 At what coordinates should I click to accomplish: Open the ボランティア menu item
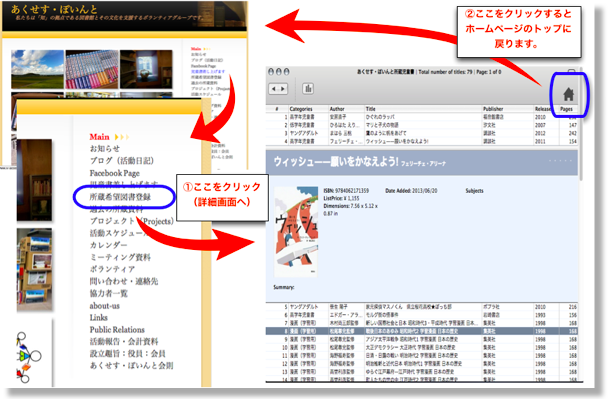coord(112,269)
